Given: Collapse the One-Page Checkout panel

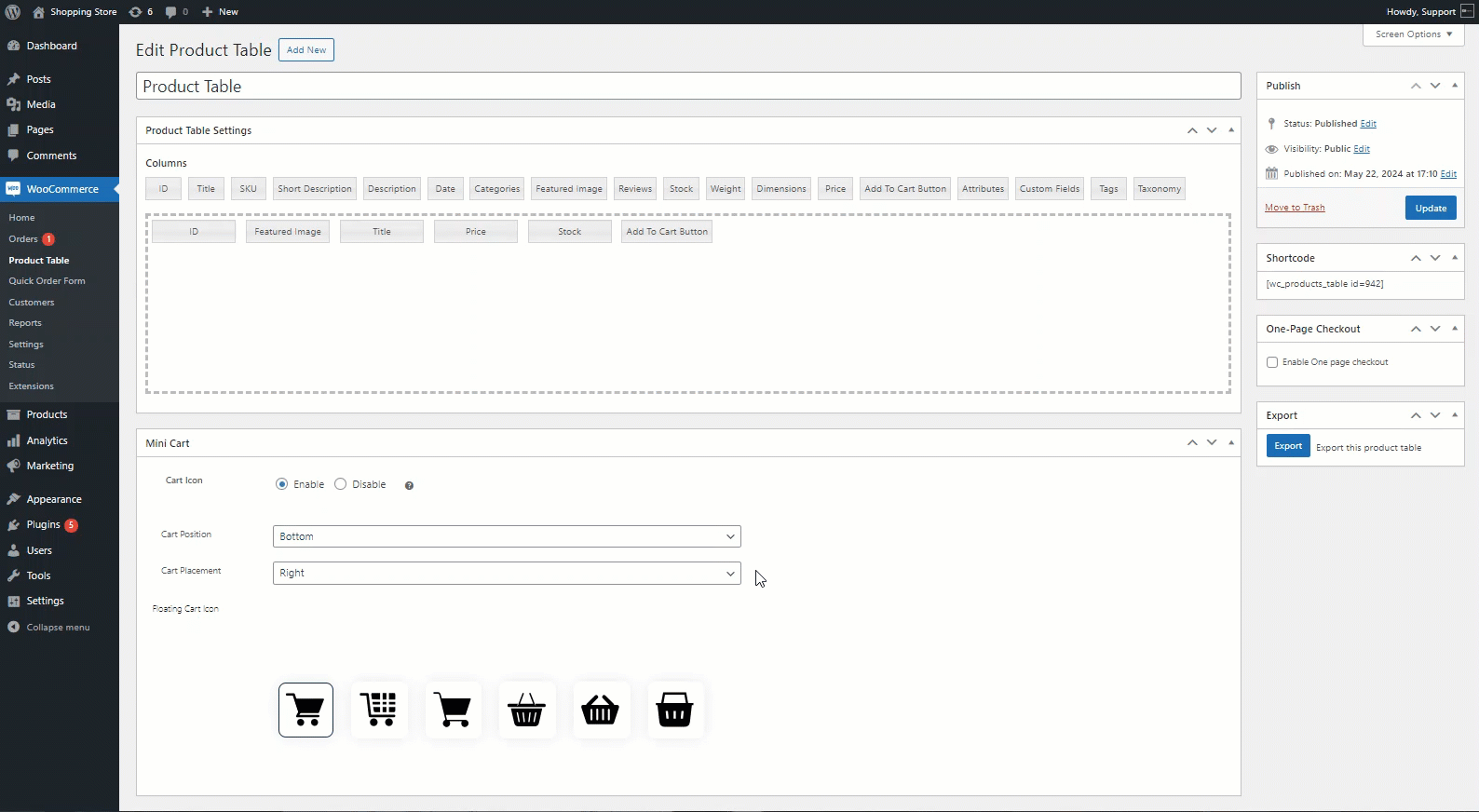Looking at the screenshot, I should (x=1455, y=329).
